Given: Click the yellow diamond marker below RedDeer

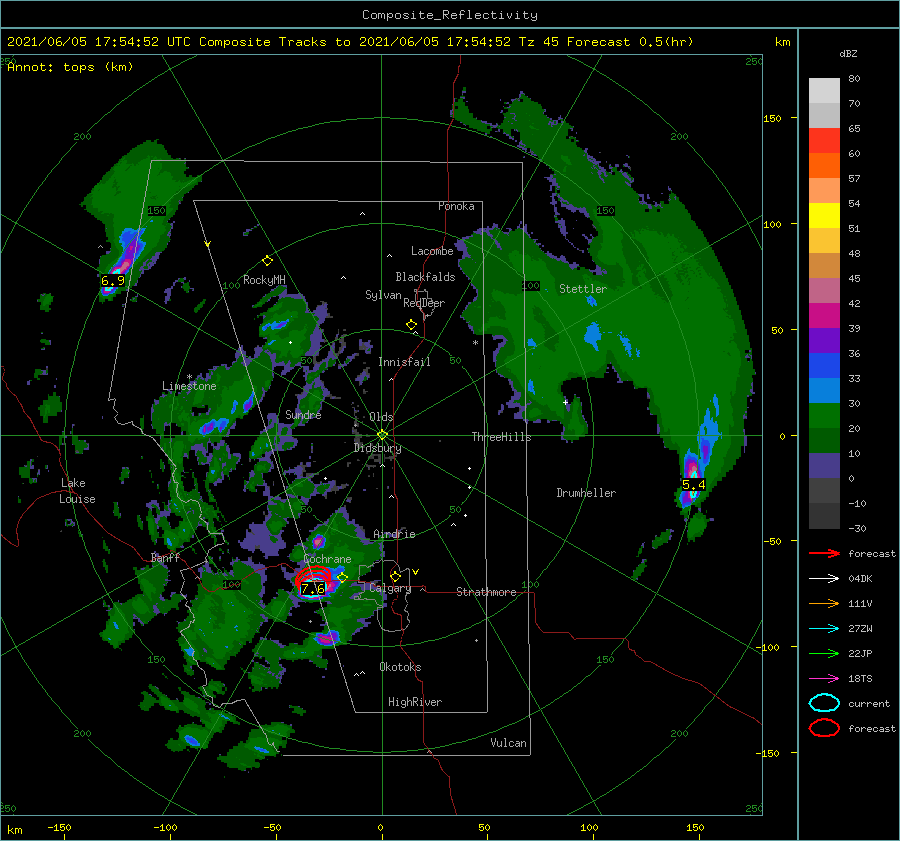Looking at the screenshot, I should tap(411, 325).
